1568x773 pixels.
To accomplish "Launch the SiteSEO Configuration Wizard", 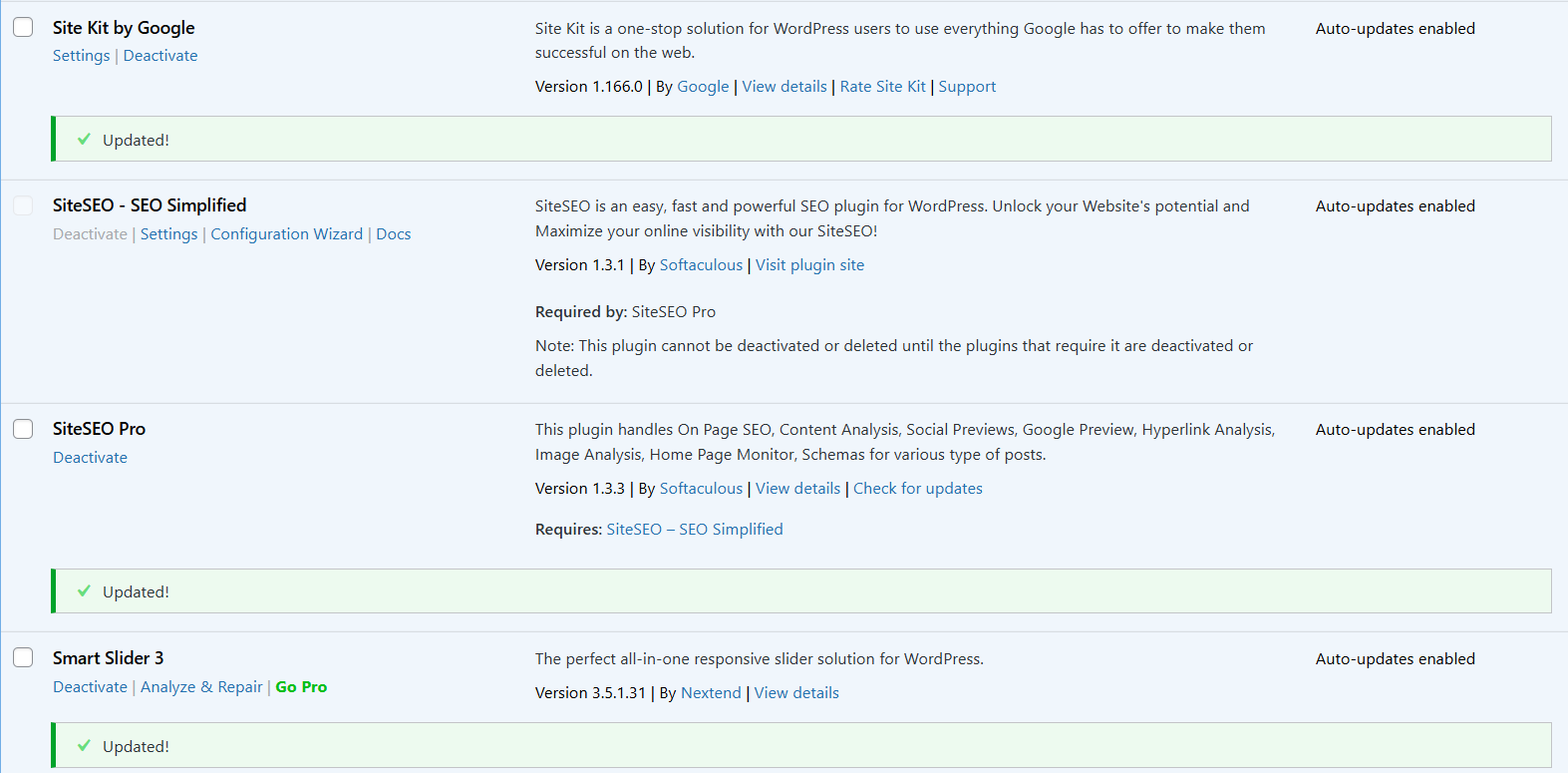I will pyautogui.click(x=286, y=234).
